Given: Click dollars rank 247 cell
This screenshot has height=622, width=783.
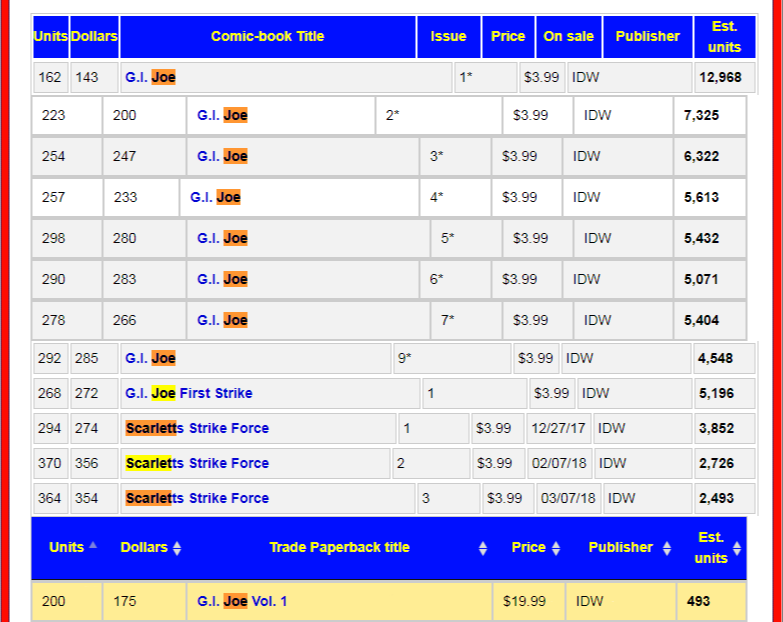Looking at the screenshot, I should click(144, 156).
